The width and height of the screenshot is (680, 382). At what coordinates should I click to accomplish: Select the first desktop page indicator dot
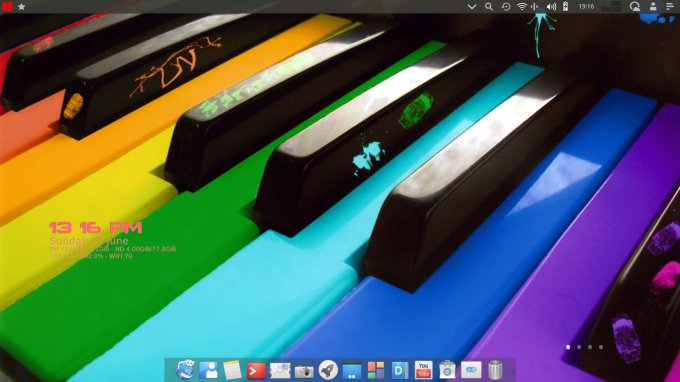click(568, 347)
